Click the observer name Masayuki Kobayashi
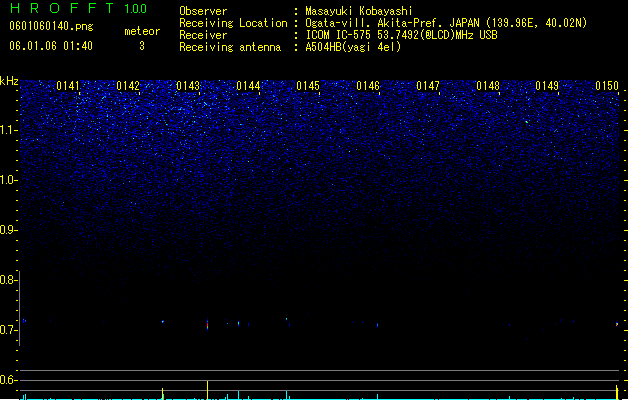 click(359, 11)
